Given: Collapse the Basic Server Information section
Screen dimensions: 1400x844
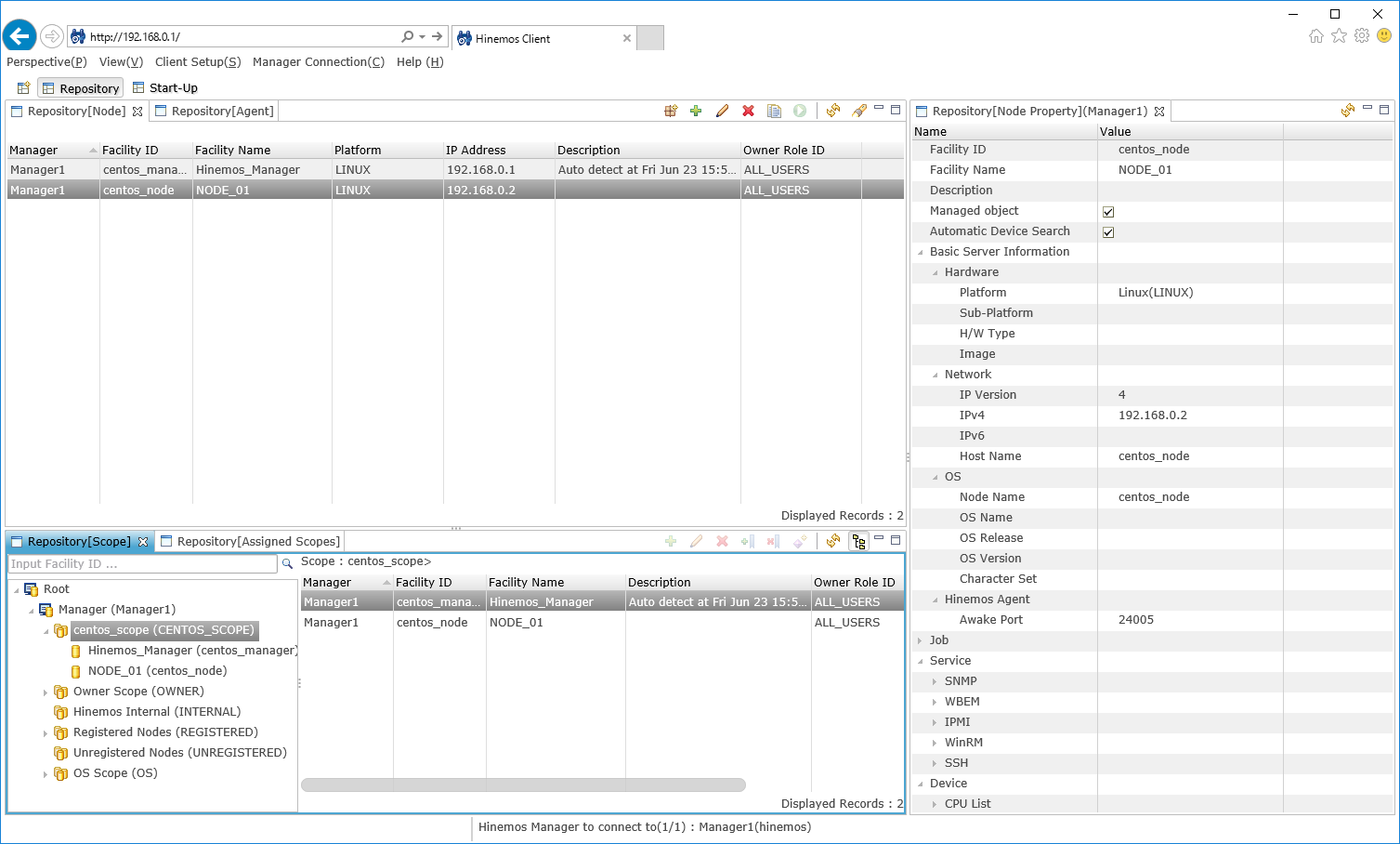Looking at the screenshot, I should click(921, 252).
